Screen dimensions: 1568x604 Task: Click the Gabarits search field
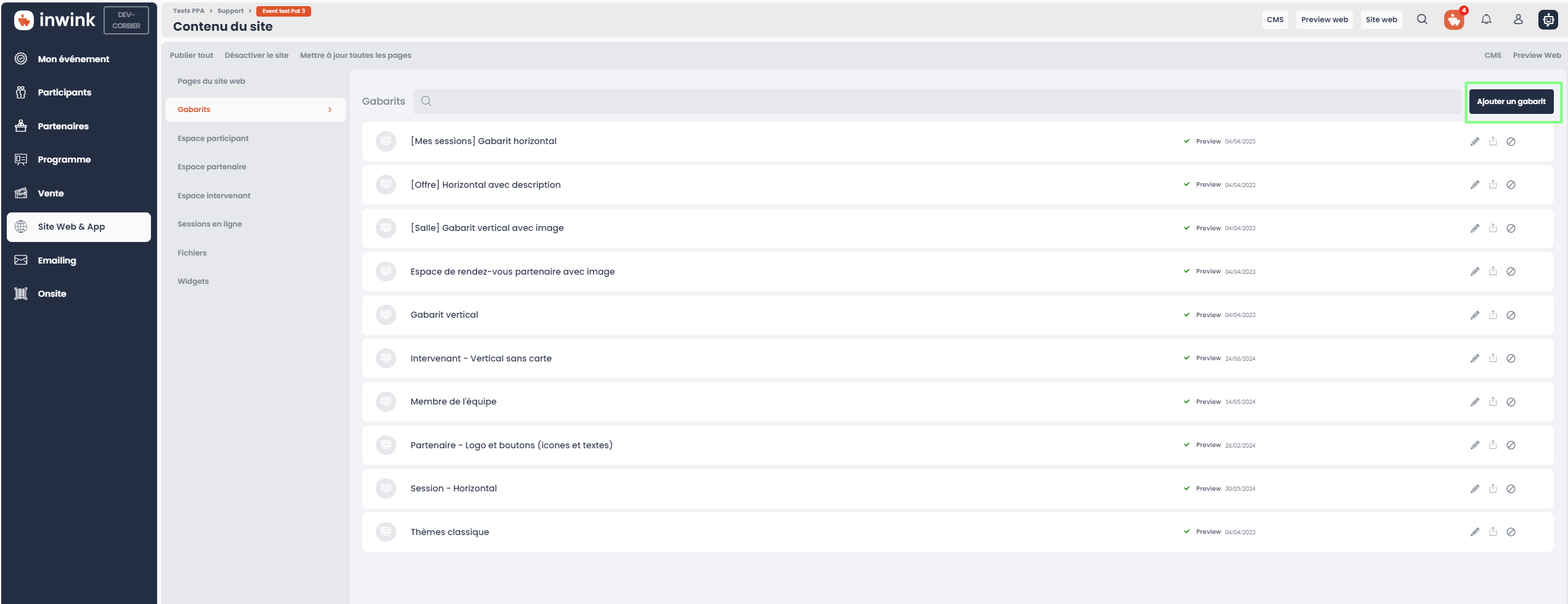point(938,102)
